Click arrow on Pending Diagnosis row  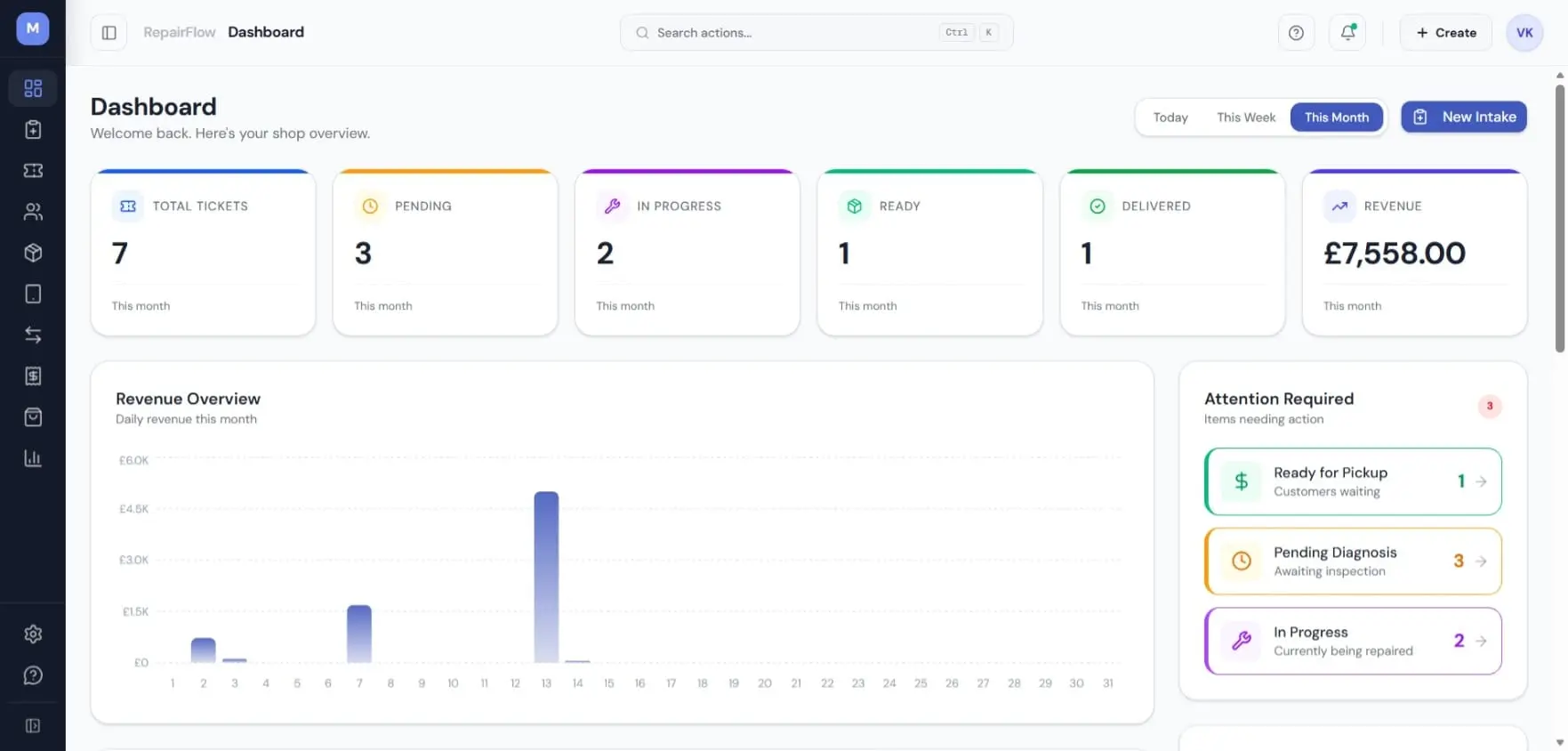[1481, 561]
